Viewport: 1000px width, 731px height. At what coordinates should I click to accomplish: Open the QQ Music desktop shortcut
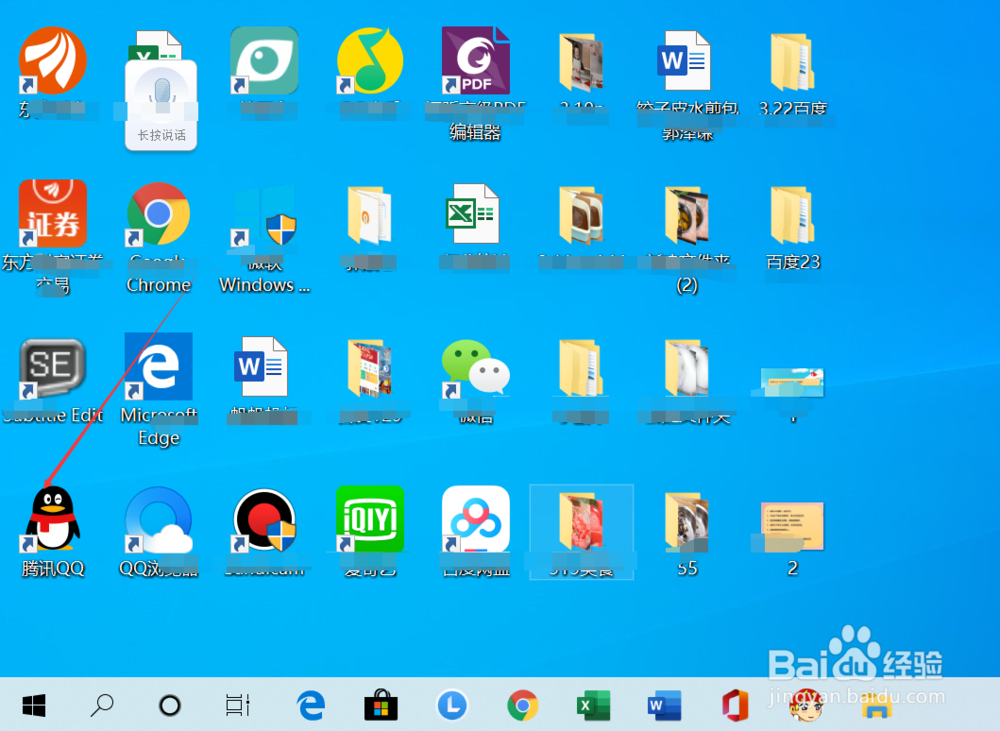coord(370,60)
